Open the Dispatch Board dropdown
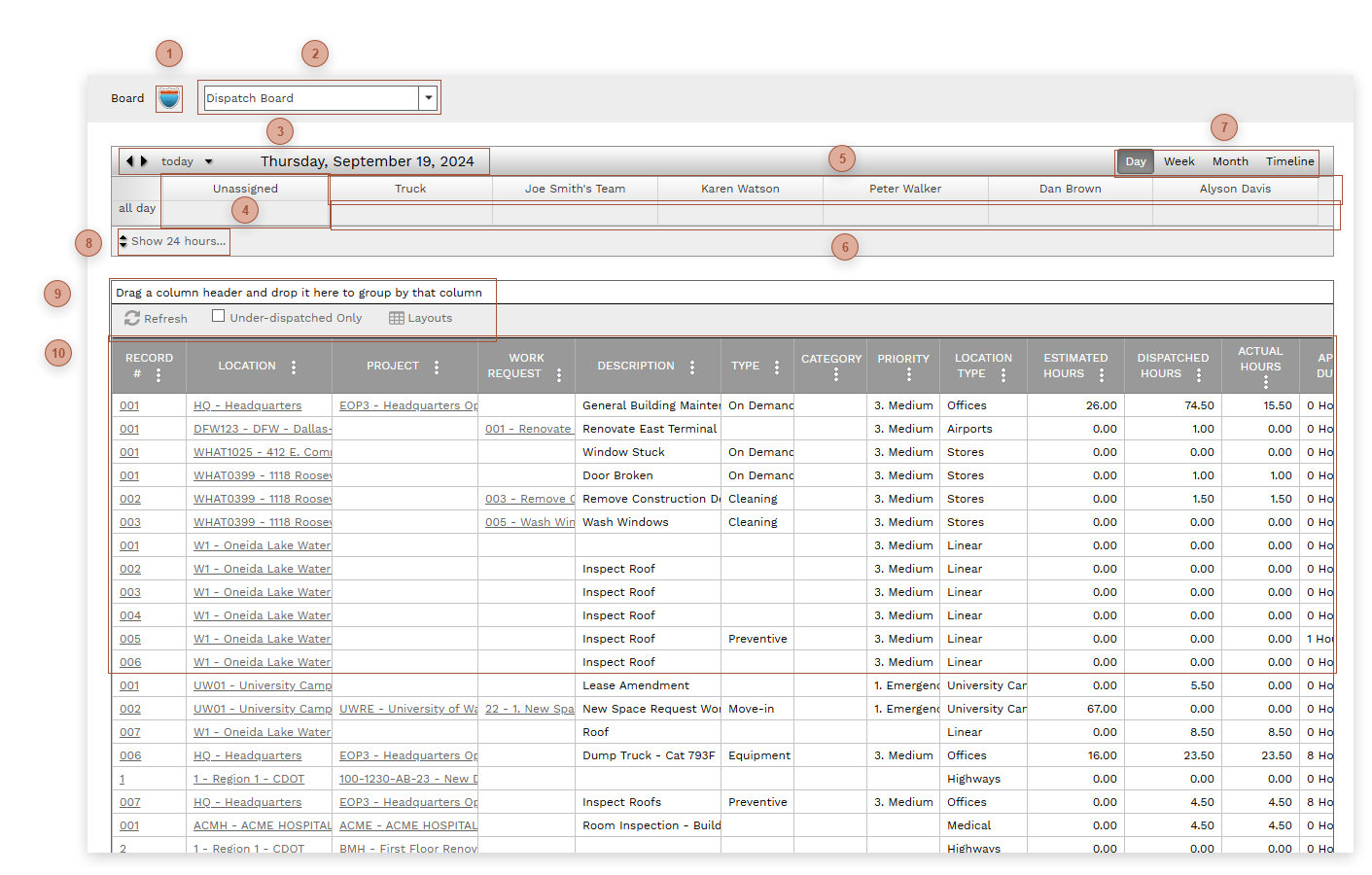 (x=428, y=98)
